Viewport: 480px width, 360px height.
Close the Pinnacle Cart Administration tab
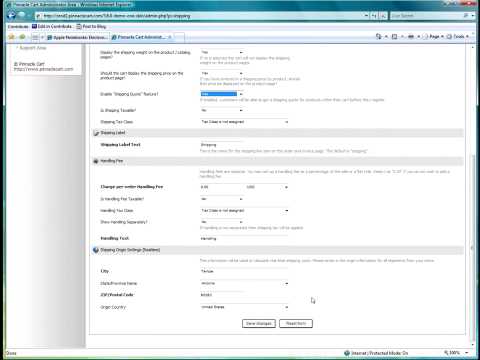(170, 37)
